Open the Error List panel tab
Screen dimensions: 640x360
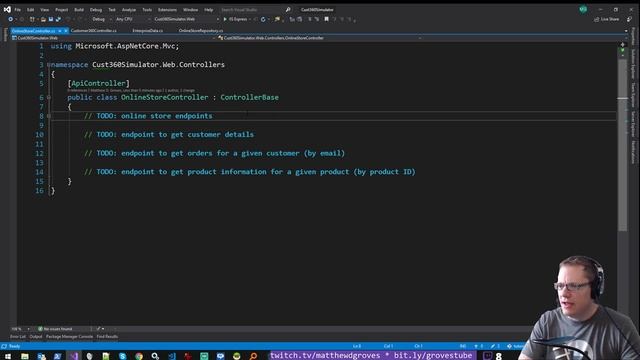point(18,337)
